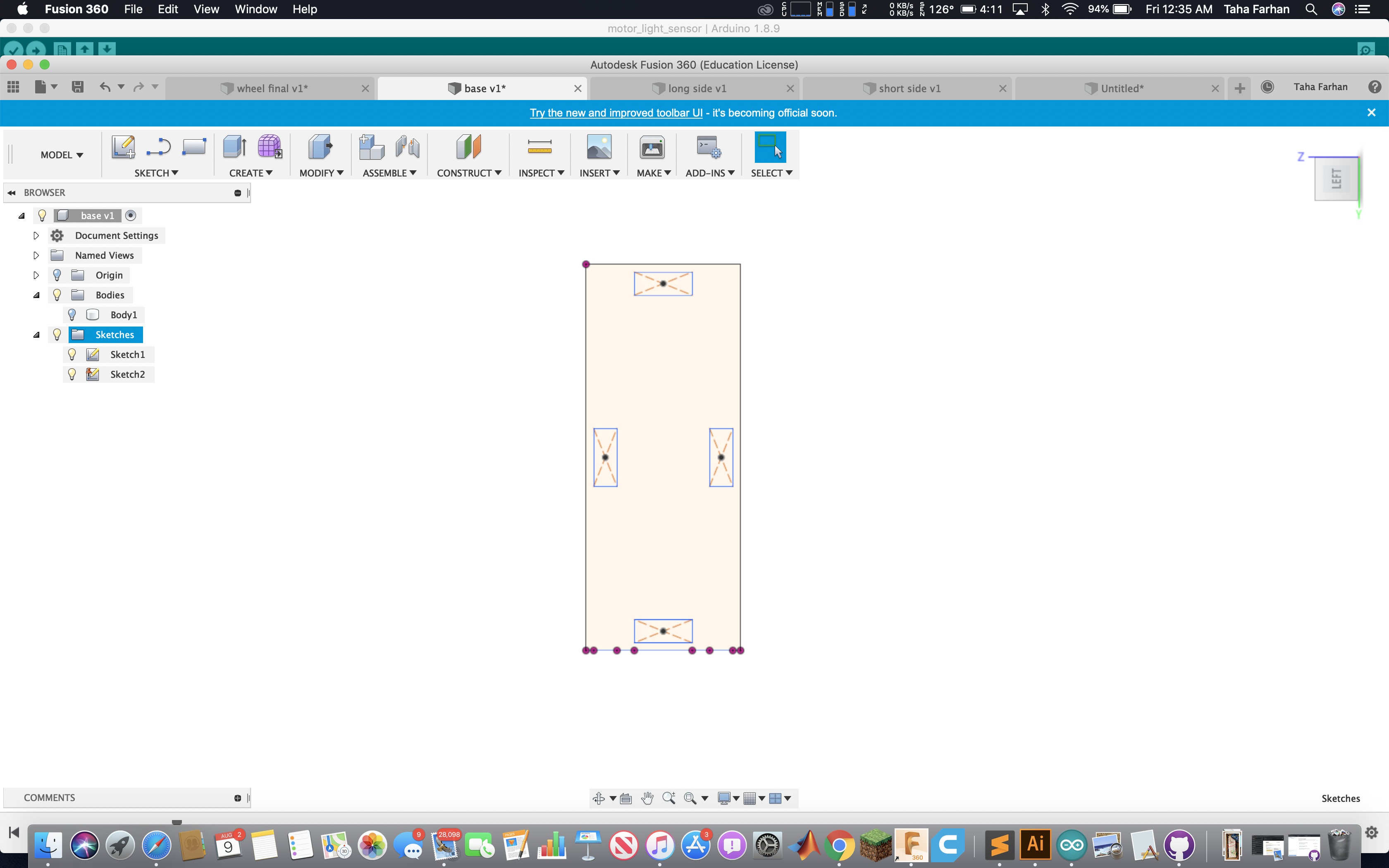Image resolution: width=1389 pixels, height=868 pixels.
Task: Expand the Named Views node
Action: [x=36, y=255]
